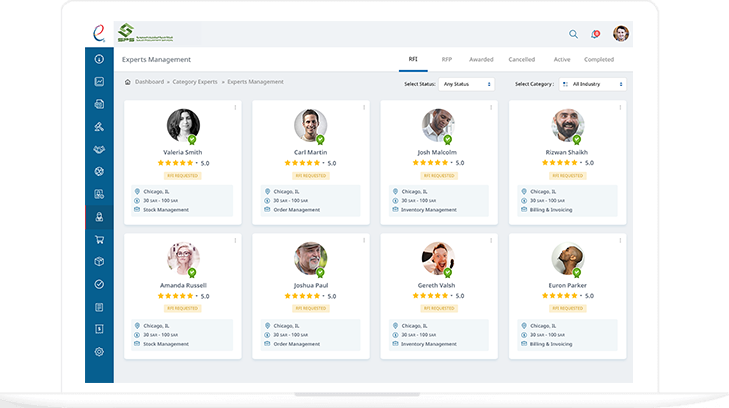Image resolution: width=729 pixels, height=408 pixels.
Task: Click RFI Requested badge on Valeria Smith card
Action: tap(183, 176)
